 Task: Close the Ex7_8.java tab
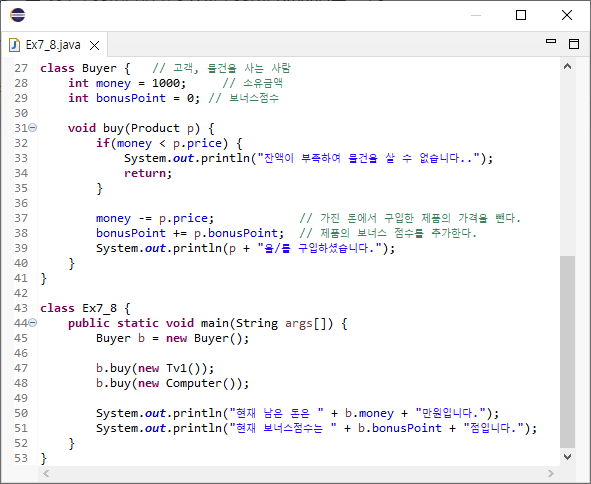click(x=95, y=46)
